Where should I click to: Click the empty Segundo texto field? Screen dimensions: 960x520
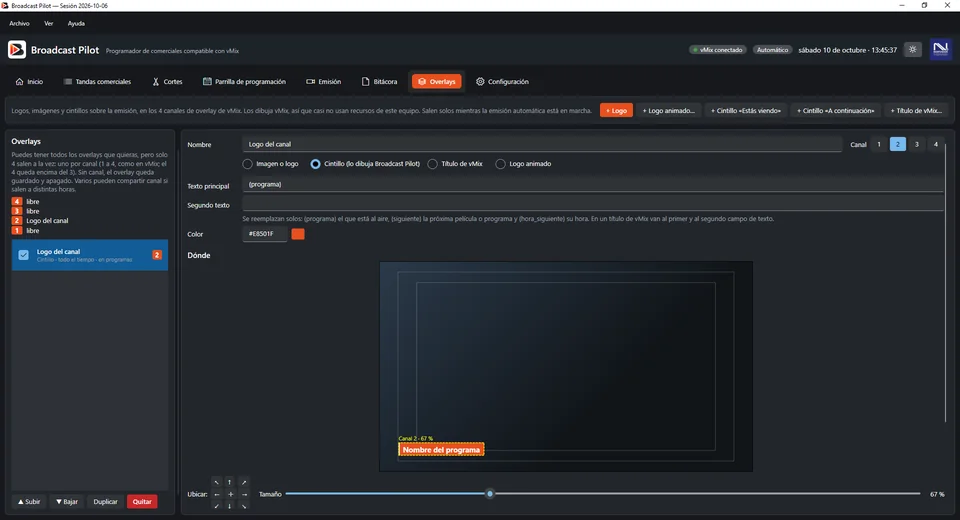click(x=593, y=204)
